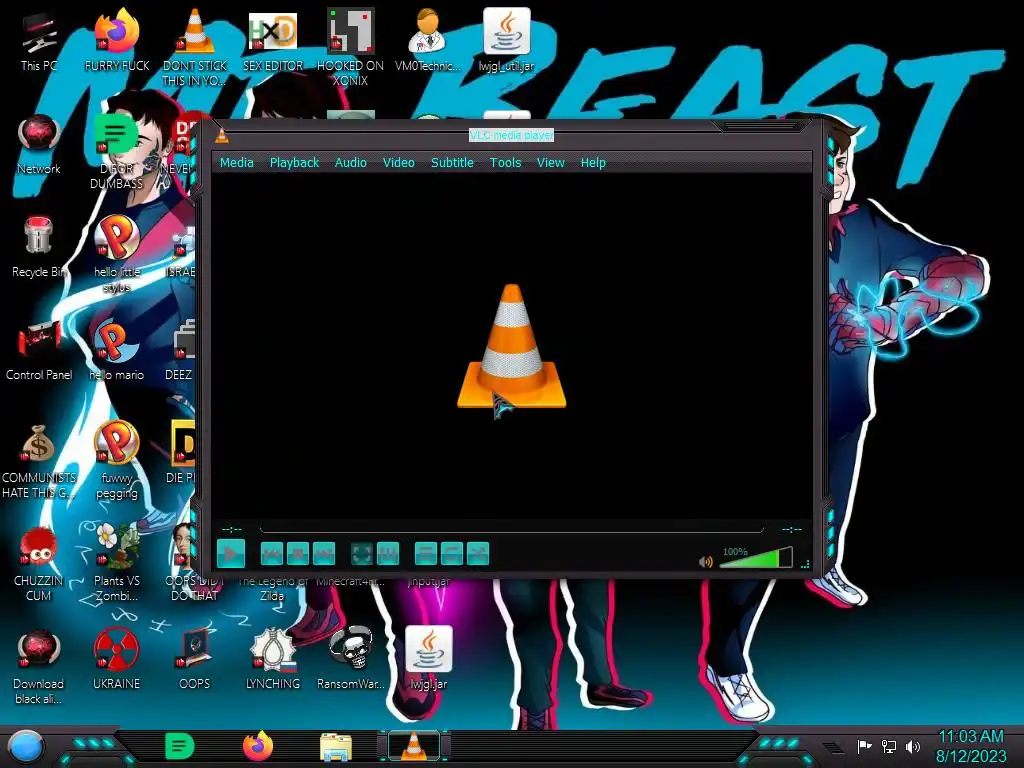Screen dimensions: 1024x768
Task: Open the Start orb on taskbar
Action: tap(25, 746)
